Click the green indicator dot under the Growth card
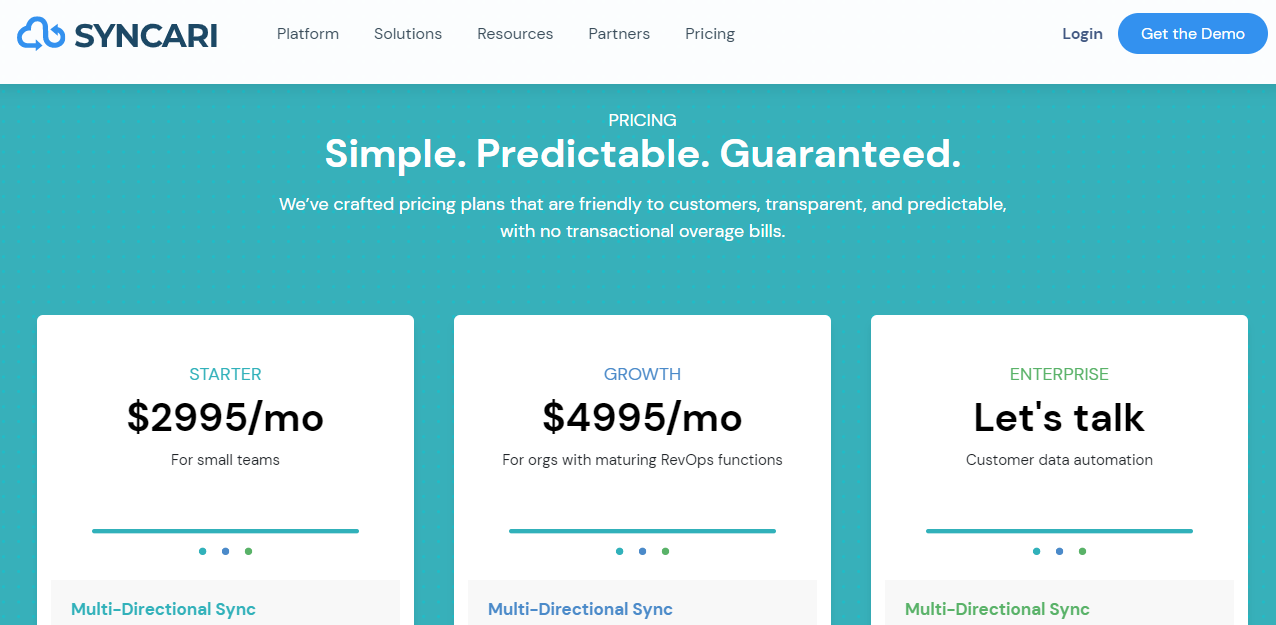1276x625 pixels. point(665,551)
